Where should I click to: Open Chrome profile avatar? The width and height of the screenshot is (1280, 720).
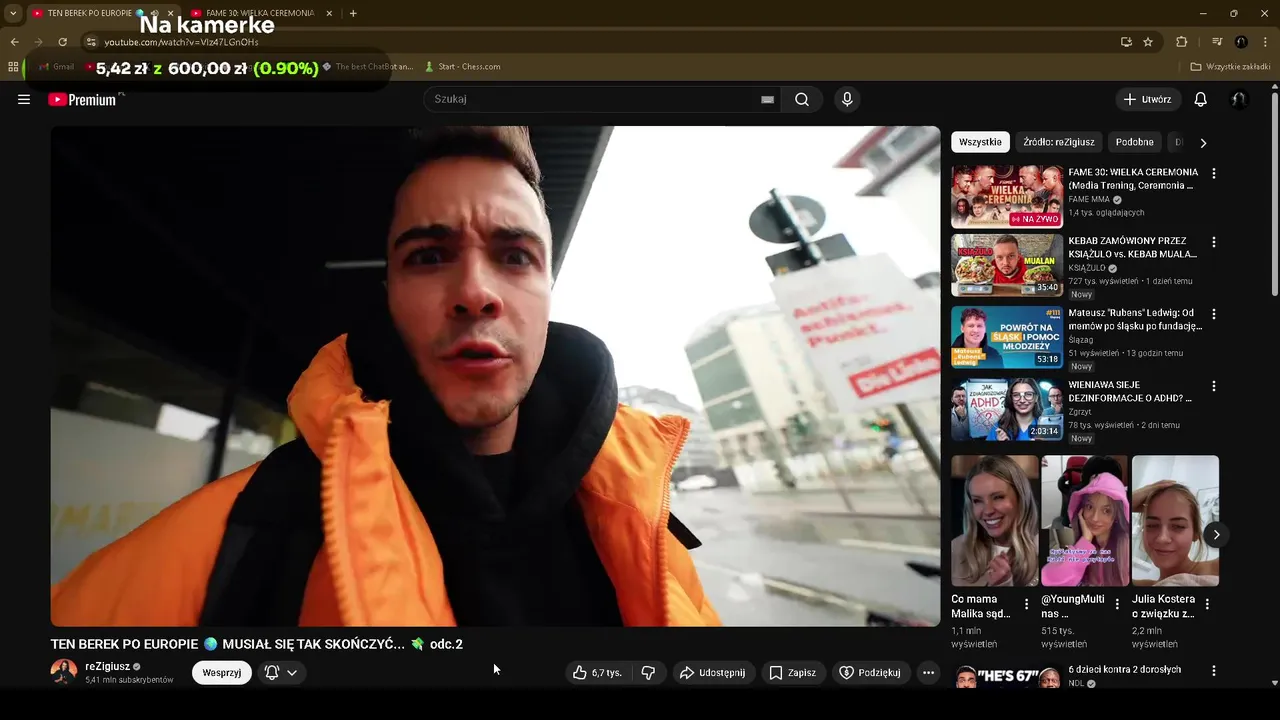coord(1241,42)
